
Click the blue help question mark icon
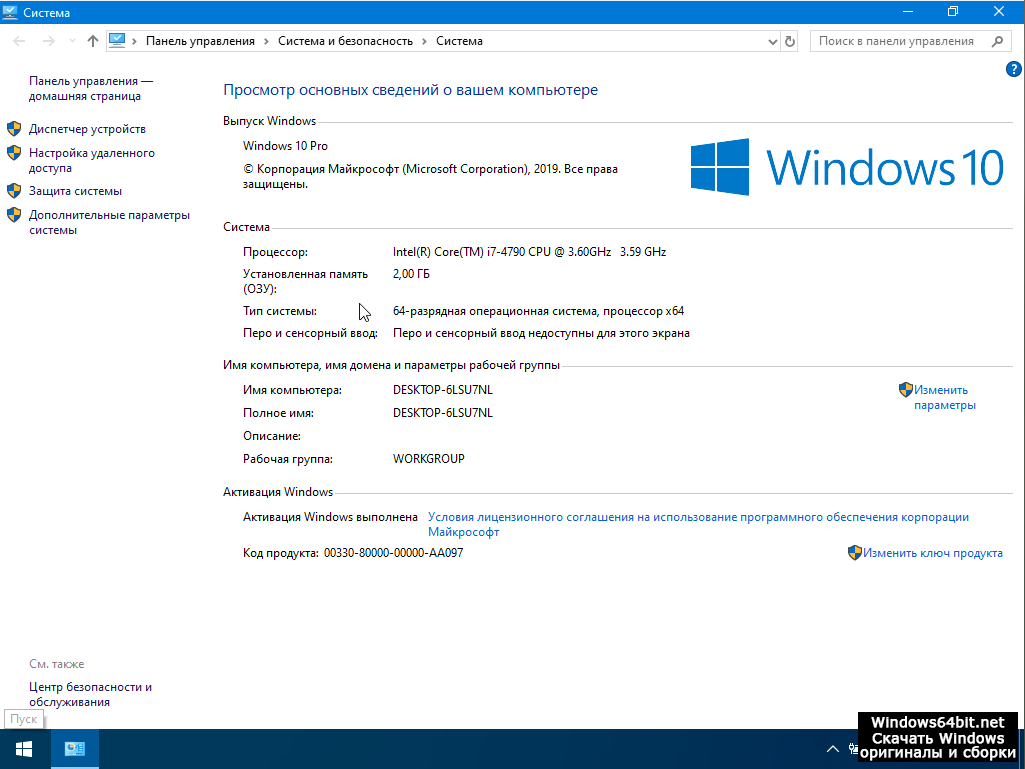pos(1012,69)
